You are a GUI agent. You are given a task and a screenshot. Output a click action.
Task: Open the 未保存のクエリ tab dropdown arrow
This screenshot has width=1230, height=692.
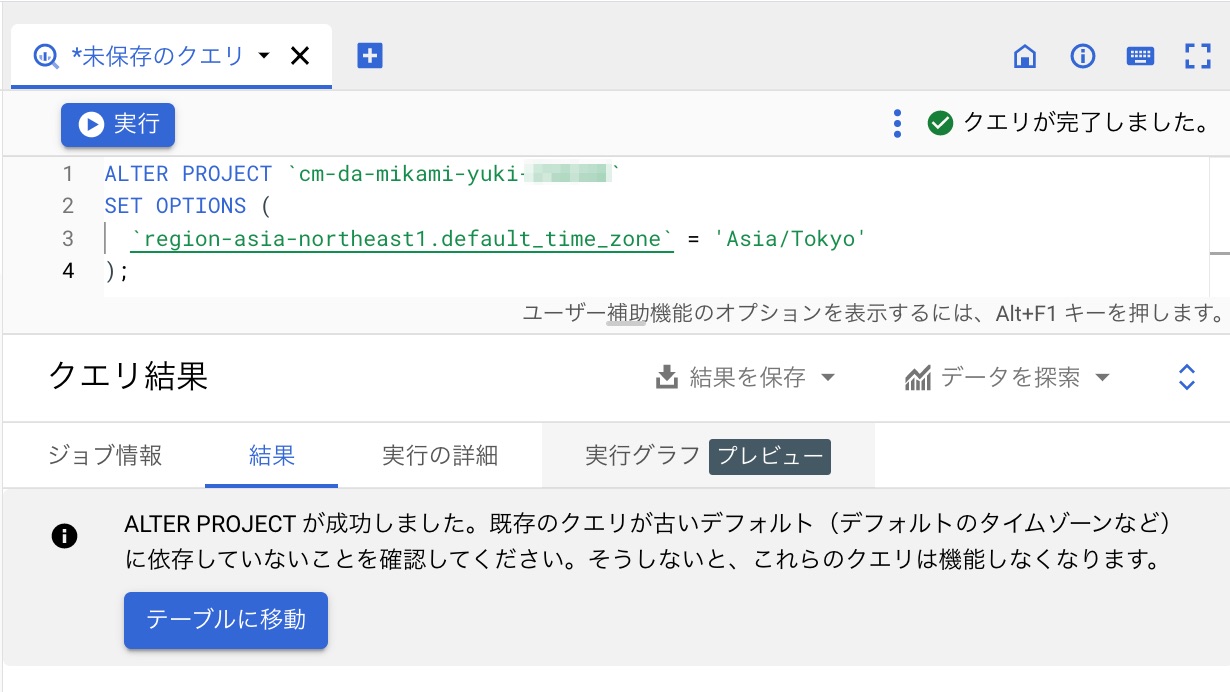point(263,57)
